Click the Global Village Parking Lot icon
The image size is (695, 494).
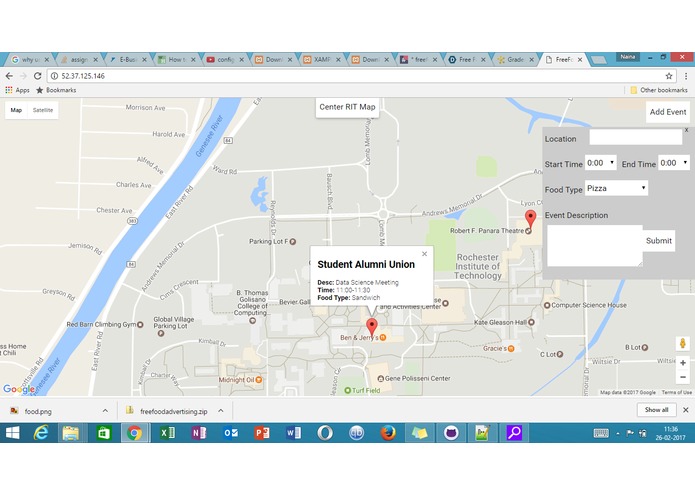[161, 333]
